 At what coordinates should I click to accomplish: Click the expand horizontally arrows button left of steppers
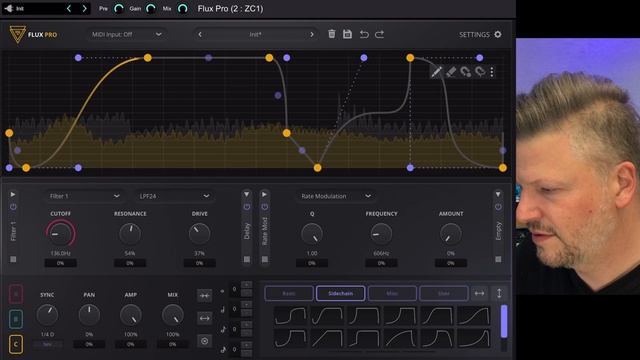tap(204, 318)
